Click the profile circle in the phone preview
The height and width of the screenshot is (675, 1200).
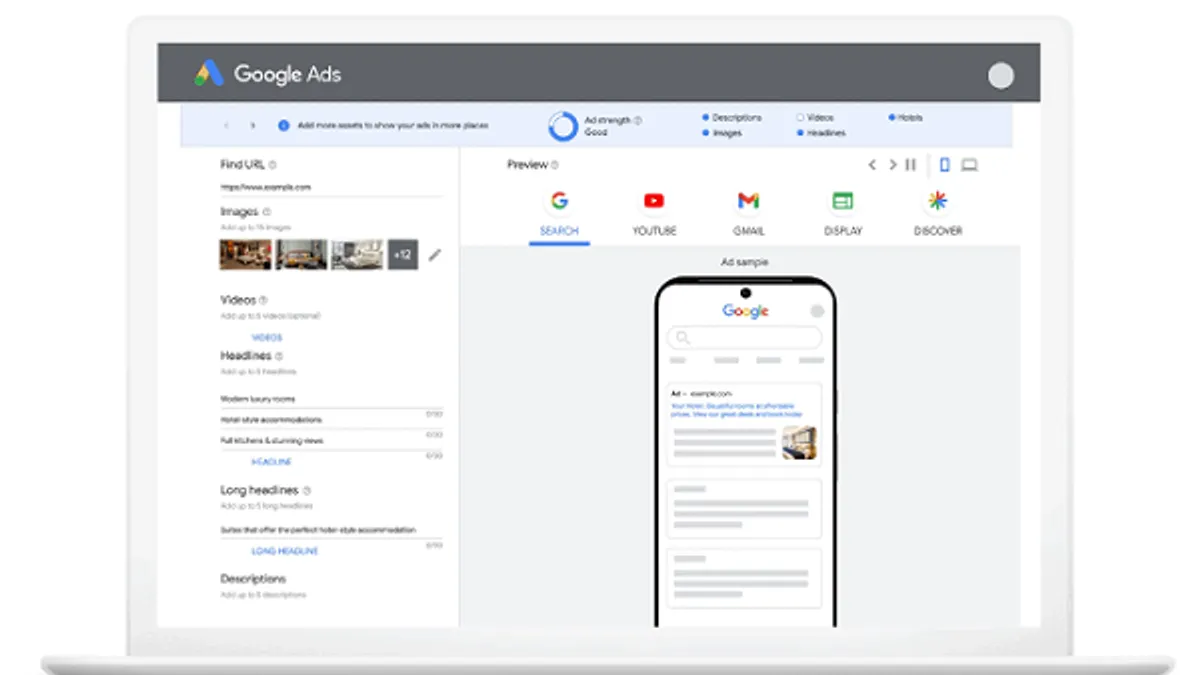[x=817, y=311]
